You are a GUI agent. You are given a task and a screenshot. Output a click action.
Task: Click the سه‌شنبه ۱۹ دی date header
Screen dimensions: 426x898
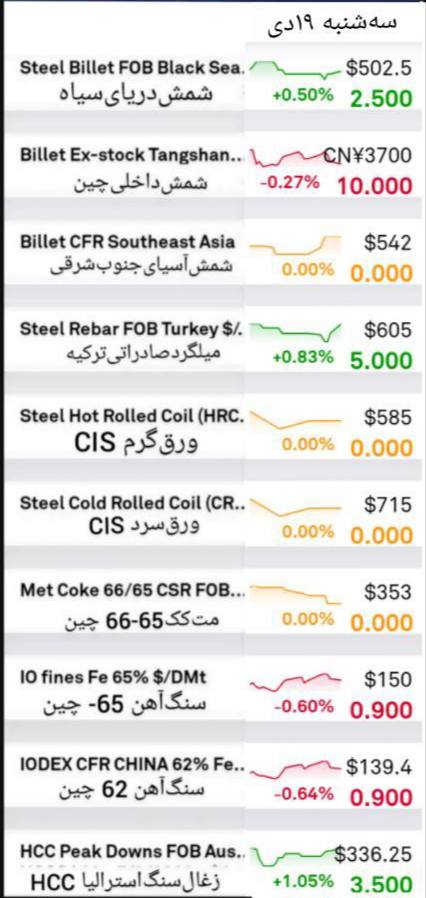click(332, 23)
